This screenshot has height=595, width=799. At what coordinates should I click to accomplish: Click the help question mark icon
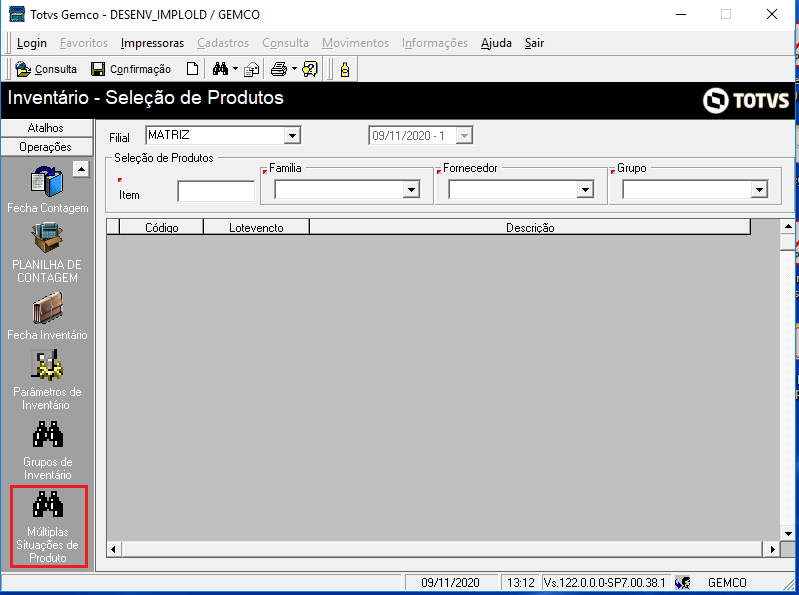tap(309, 69)
